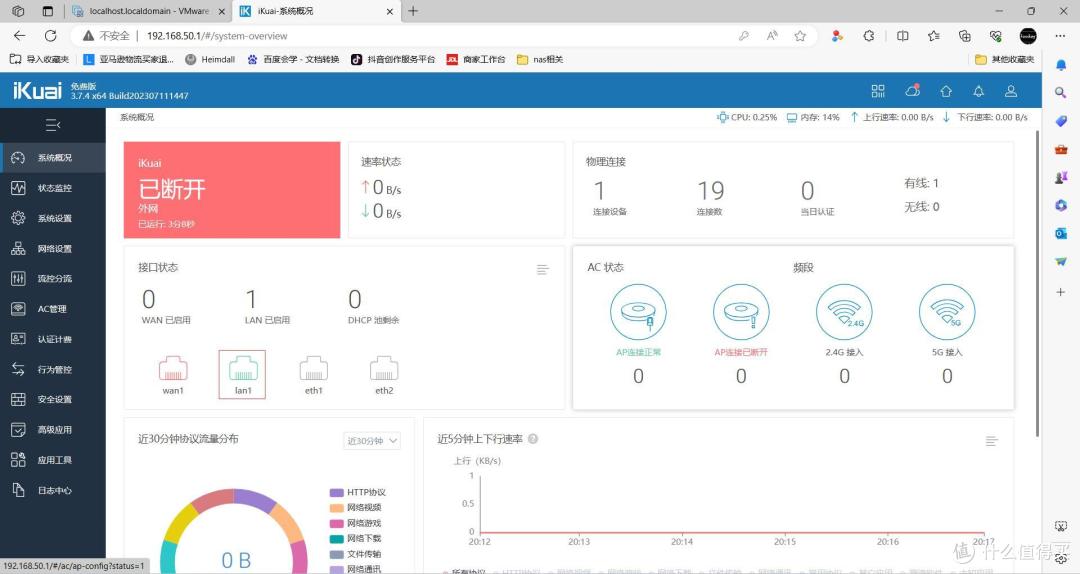1080x574 pixels.
Task: Open 网络设置 sidebar menu
Action: (x=53, y=249)
